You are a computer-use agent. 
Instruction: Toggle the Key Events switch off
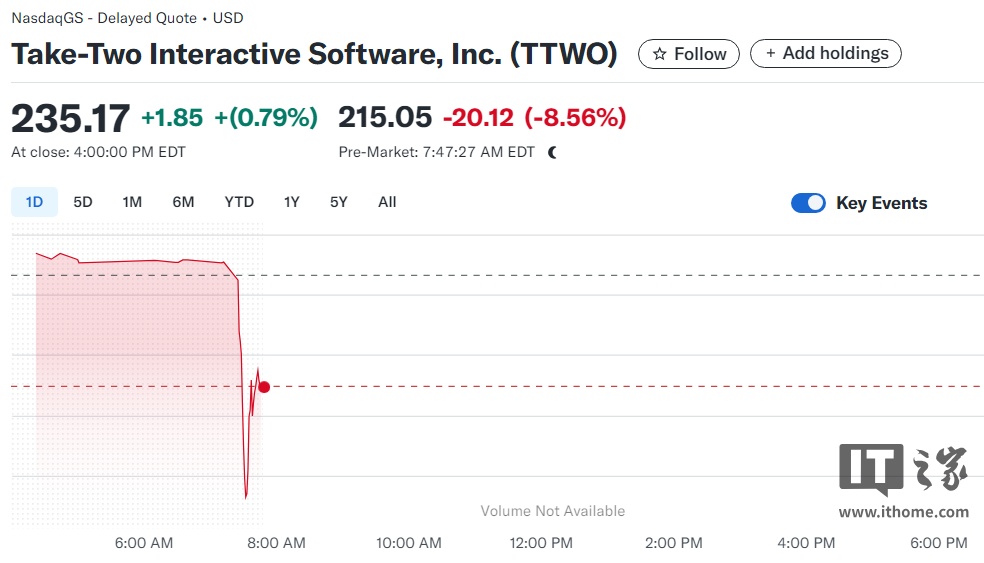[808, 203]
